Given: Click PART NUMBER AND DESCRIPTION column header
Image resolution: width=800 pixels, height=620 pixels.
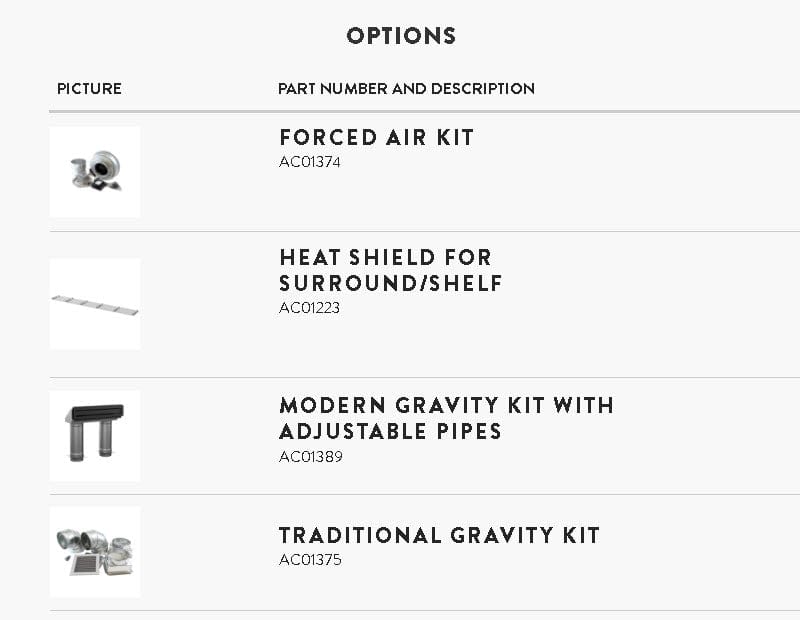Looking at the screenshot, I should click(x=406, y=89).
